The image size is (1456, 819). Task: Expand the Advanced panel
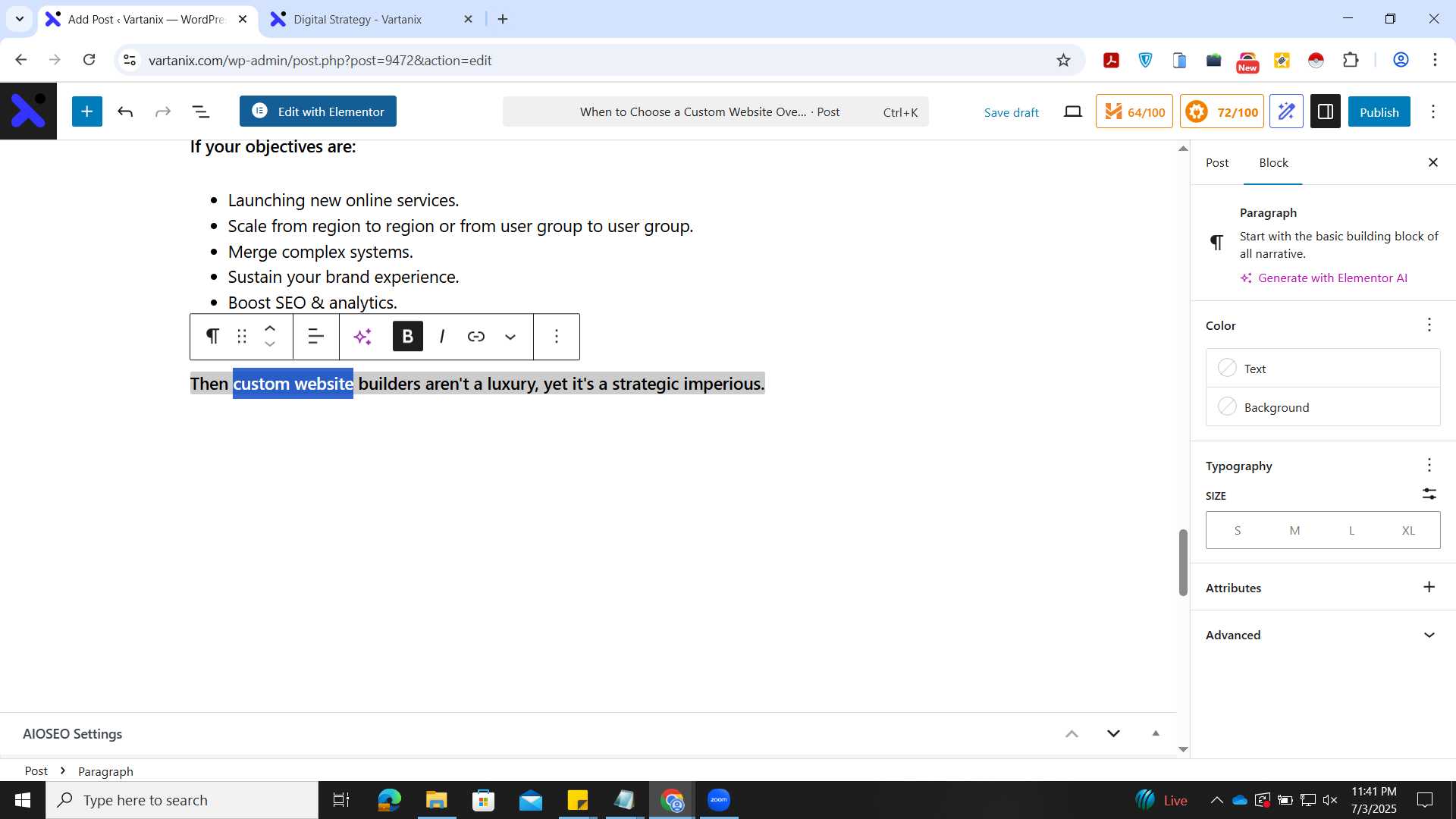tap(1323, 635)
